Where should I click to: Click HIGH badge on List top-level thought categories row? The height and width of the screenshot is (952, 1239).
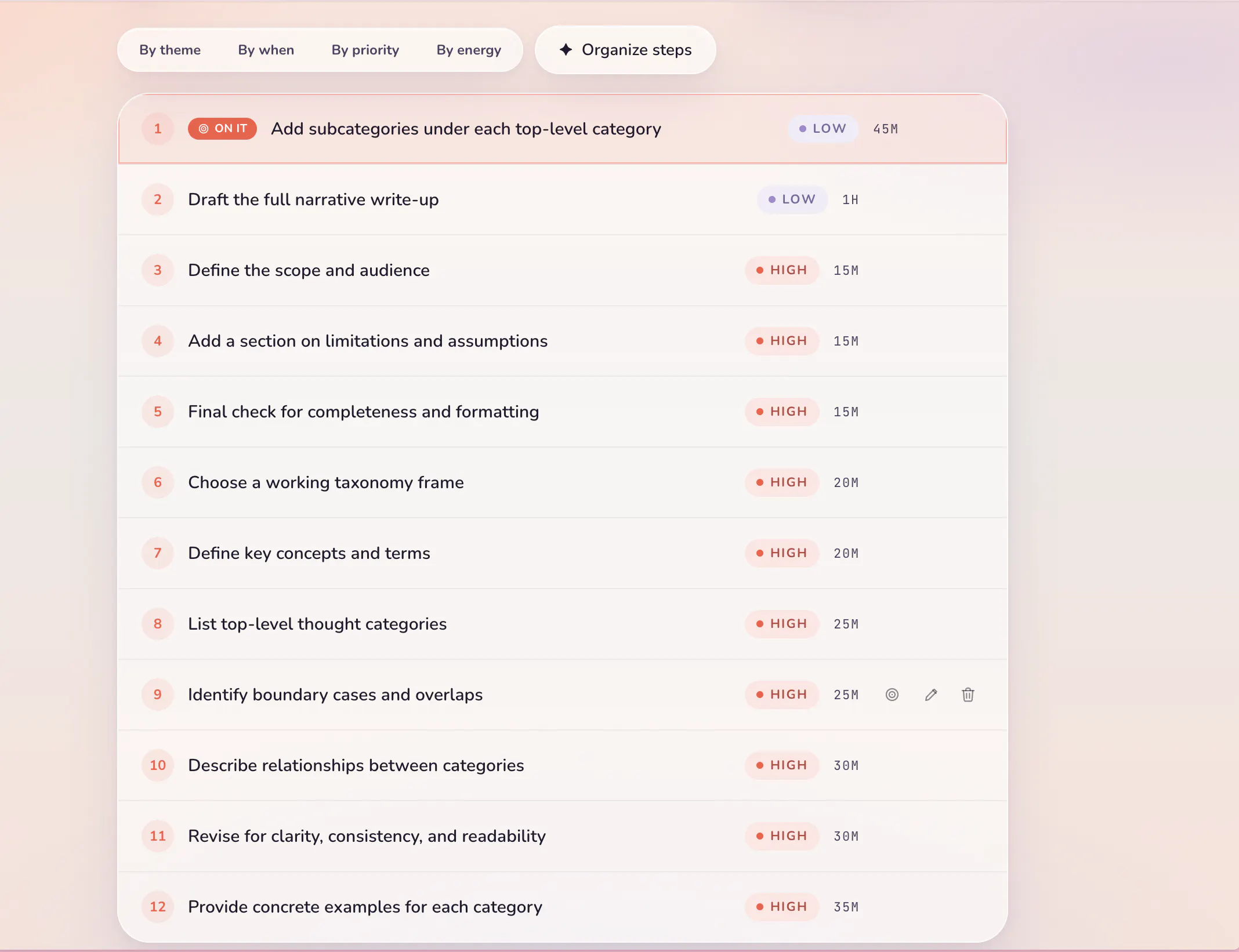pyautogui.click(x=782, y=624)
